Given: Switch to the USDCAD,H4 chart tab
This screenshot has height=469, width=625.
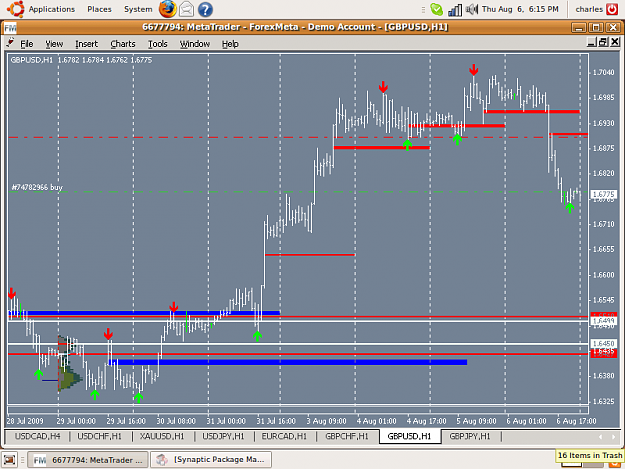Looking at the screenshot, I should (x=37, y=436).
